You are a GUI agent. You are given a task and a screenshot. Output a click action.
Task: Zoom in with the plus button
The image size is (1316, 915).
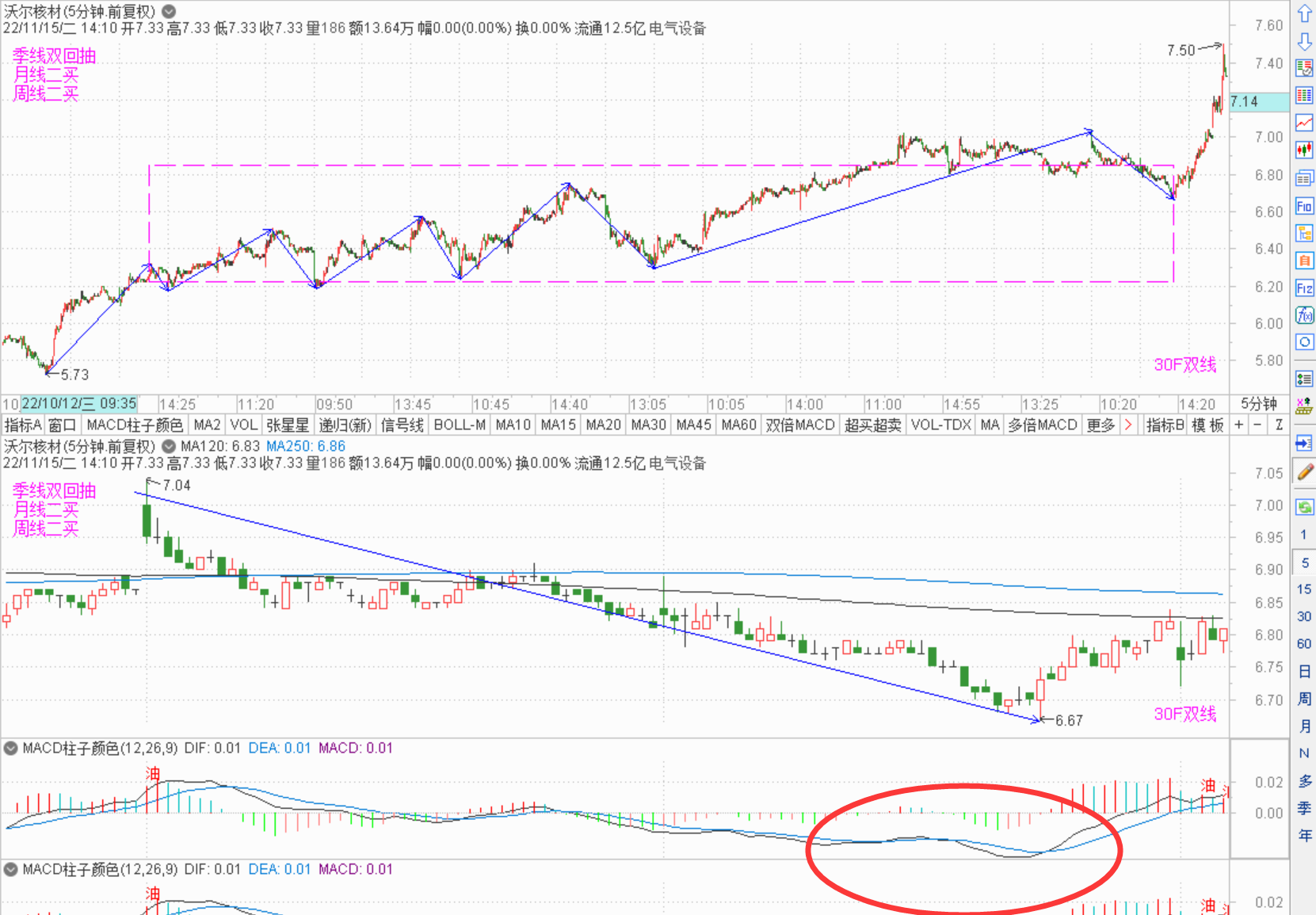[1239, 425]
